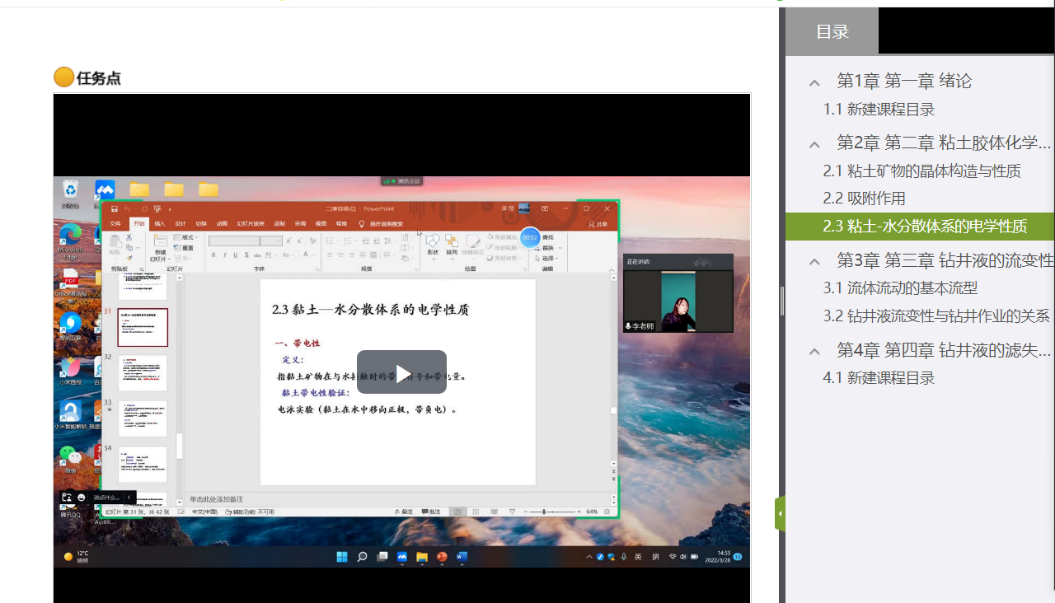Select section 3.1 流体流动的基本流型
Viewport: 1055px width, 603px height.
(x=900, y=288)
